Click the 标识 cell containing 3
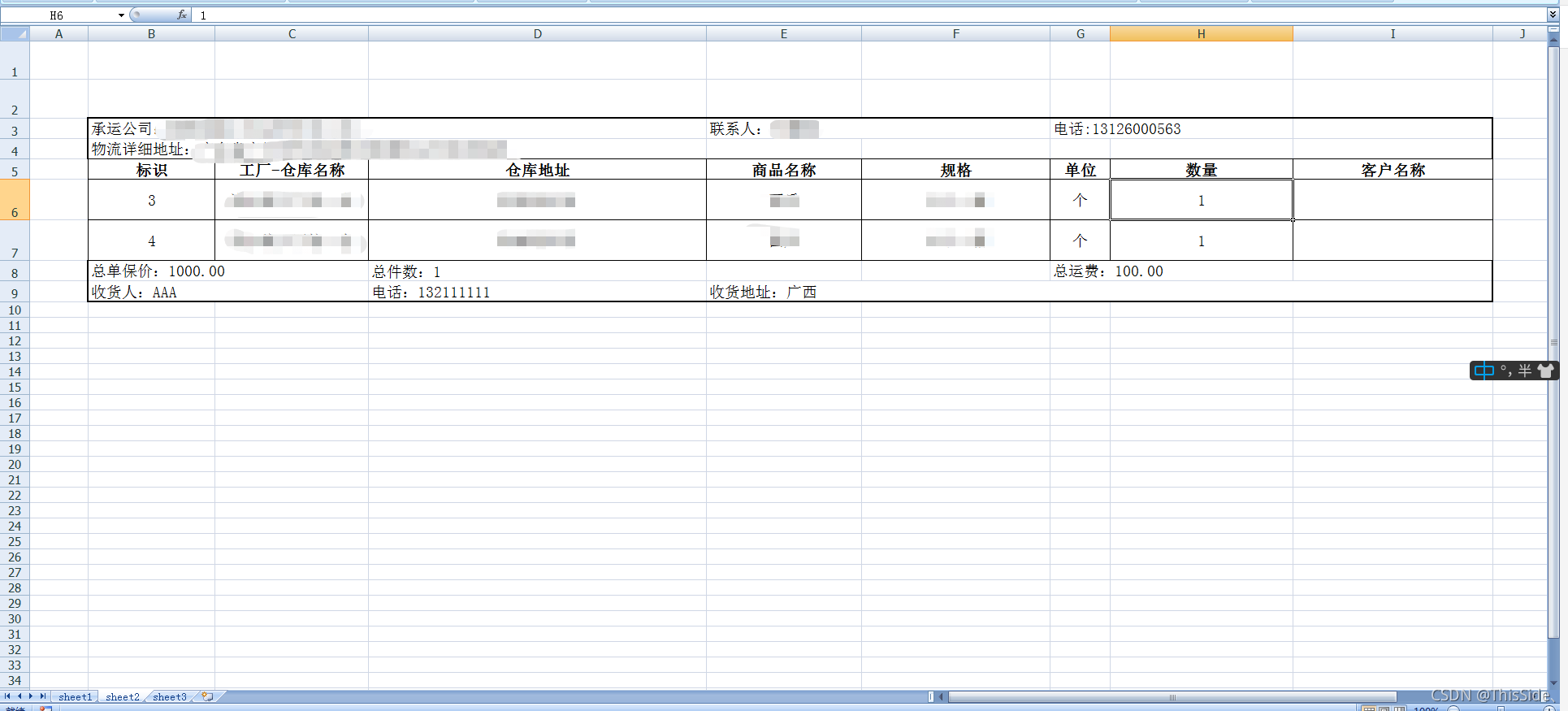The height and width of the screenshot is (711, 1568). (151, 200)
